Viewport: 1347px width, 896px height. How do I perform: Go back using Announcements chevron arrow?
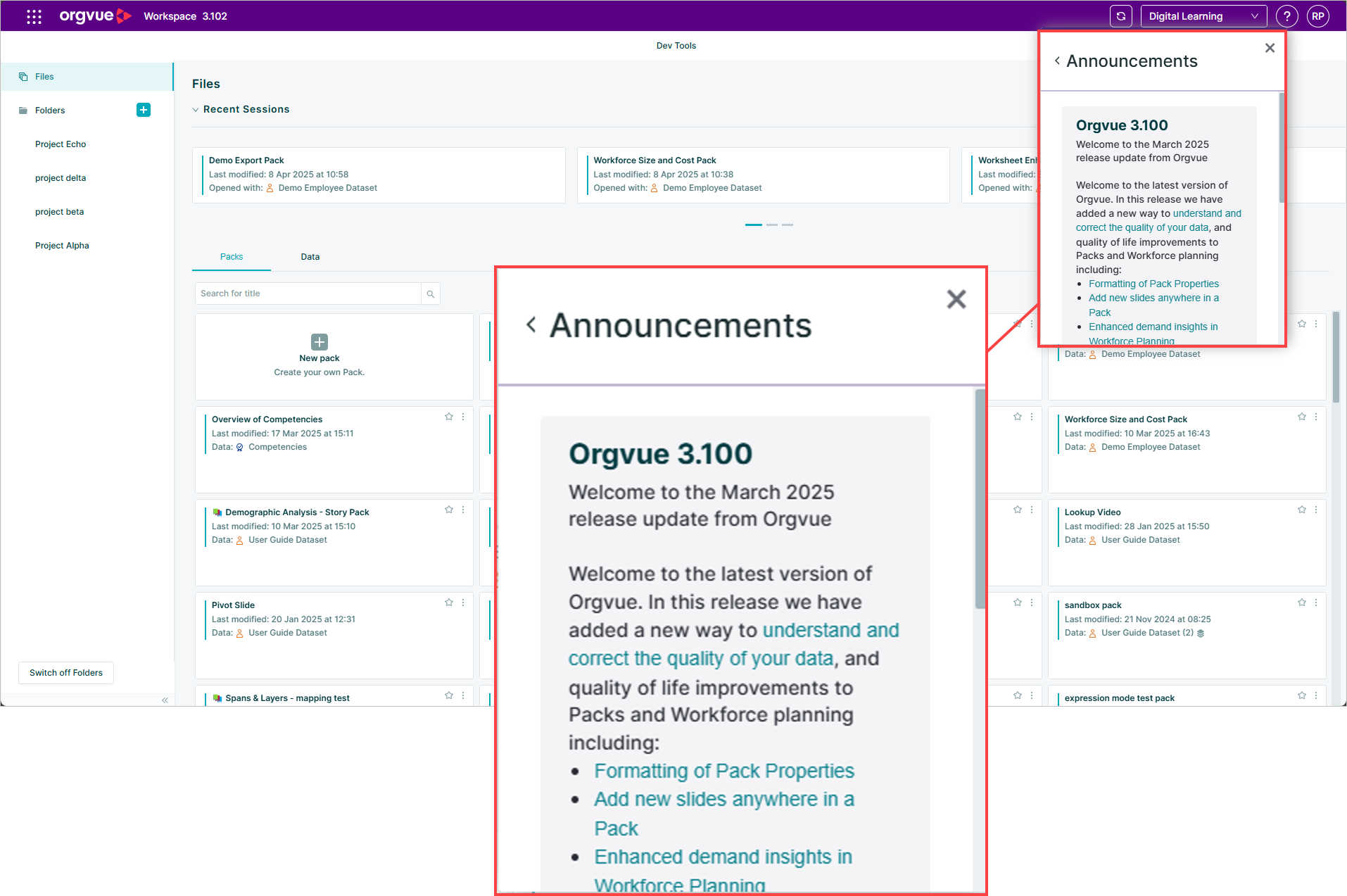click(x=1057, y=61)
